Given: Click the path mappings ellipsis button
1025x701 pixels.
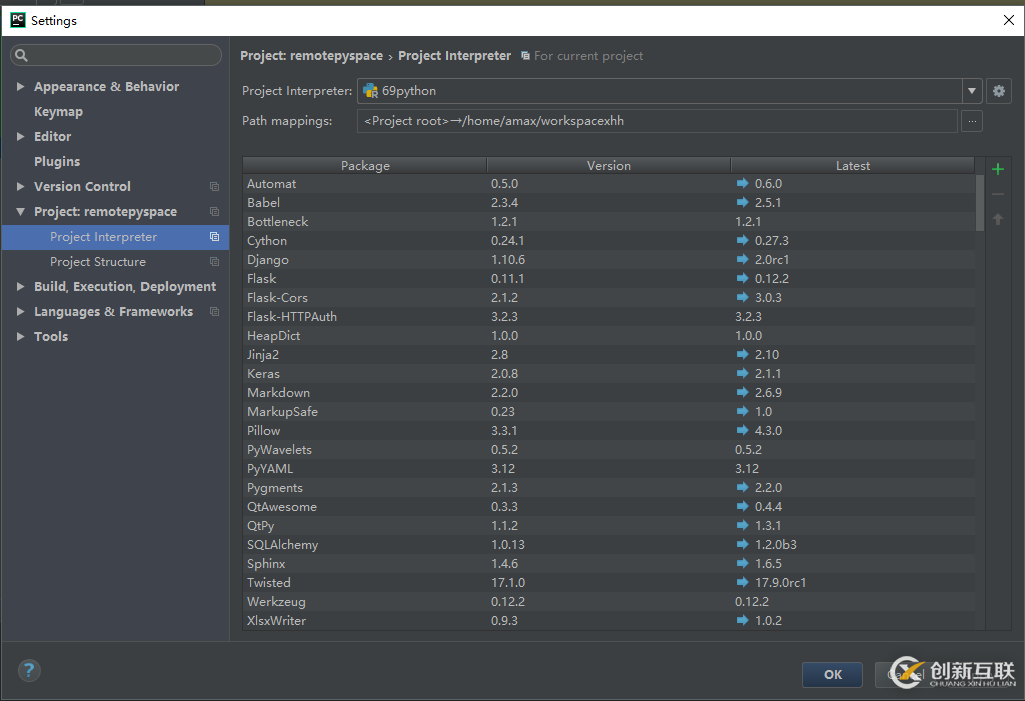Looking at the screenshot, I should point(972,122).
